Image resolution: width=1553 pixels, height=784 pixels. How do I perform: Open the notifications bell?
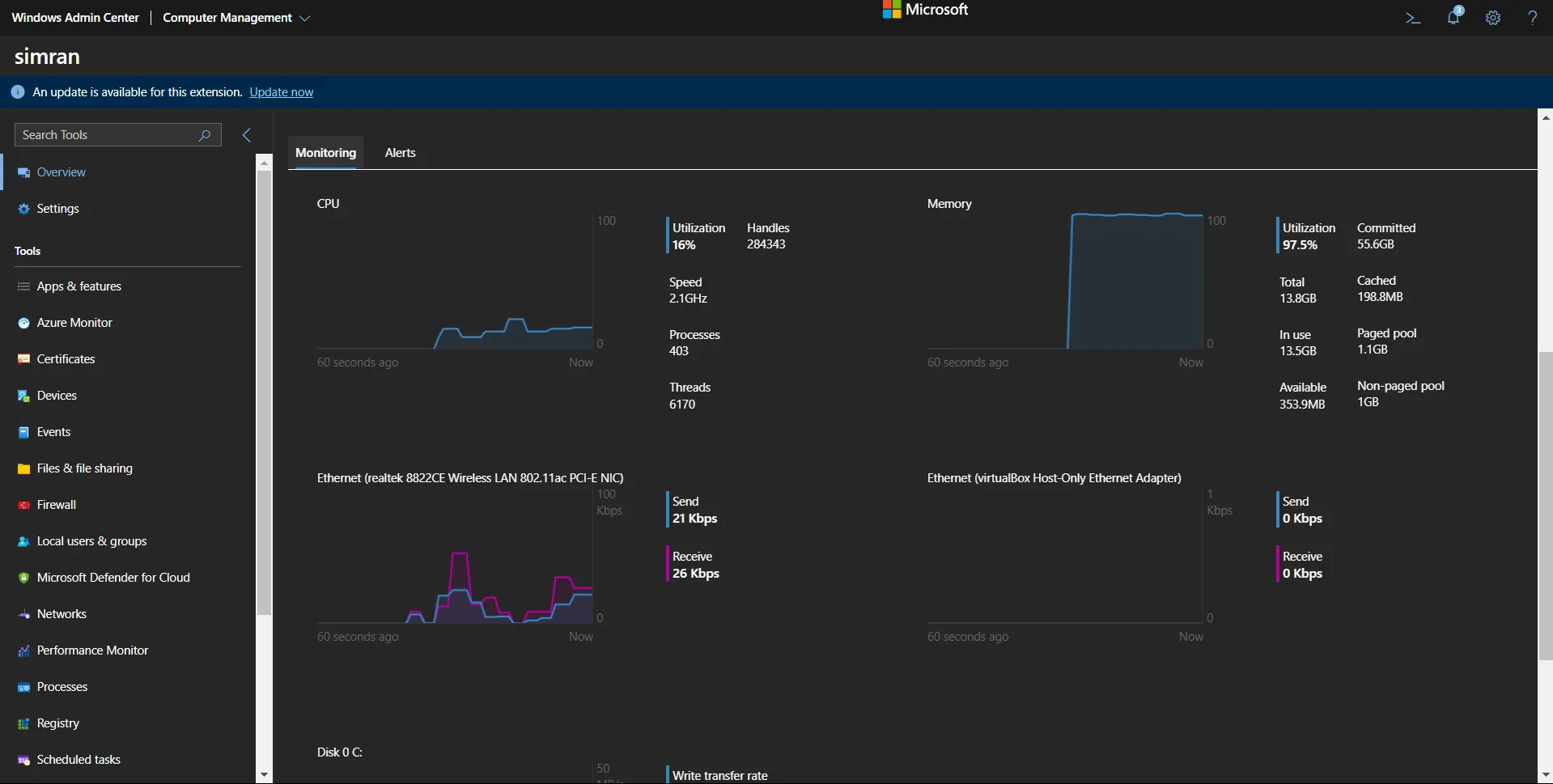coord(1454,17)
